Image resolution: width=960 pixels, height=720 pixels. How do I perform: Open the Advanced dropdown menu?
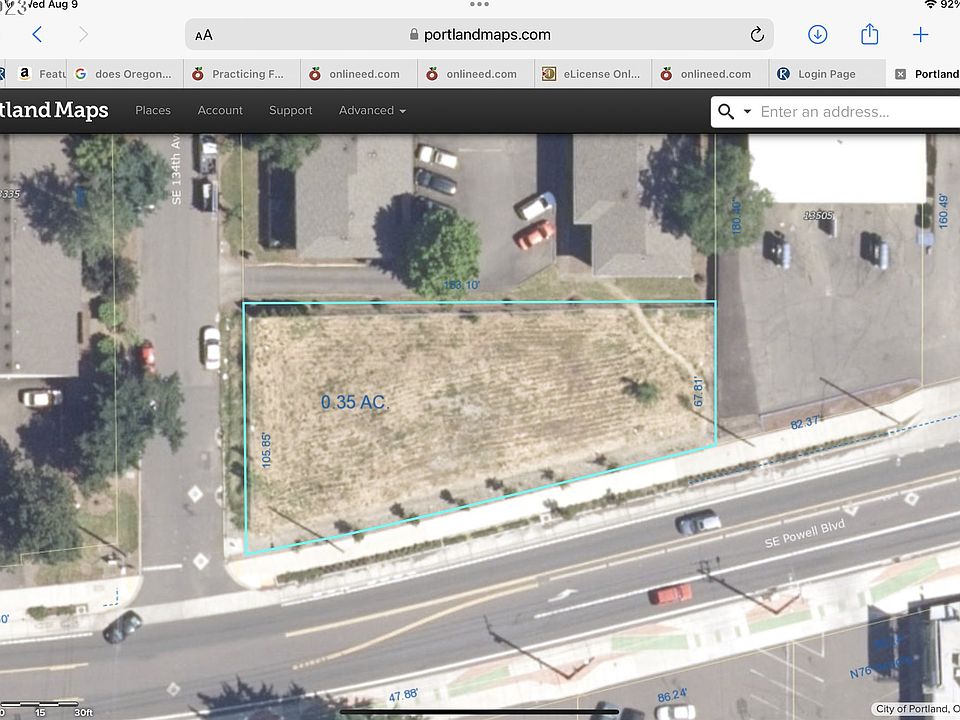point(372,110)
